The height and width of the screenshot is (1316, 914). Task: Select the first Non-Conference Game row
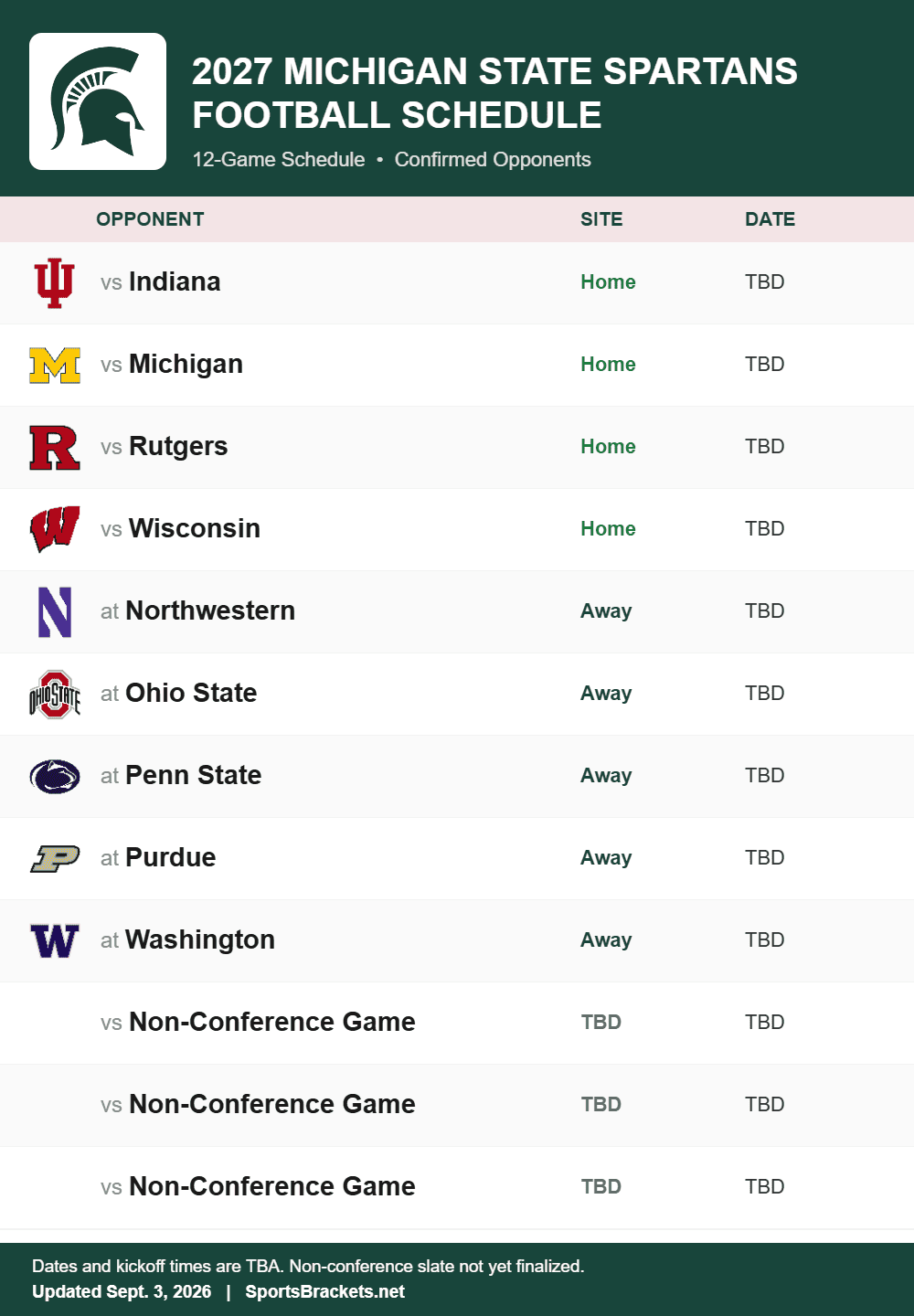(457, 1023)
